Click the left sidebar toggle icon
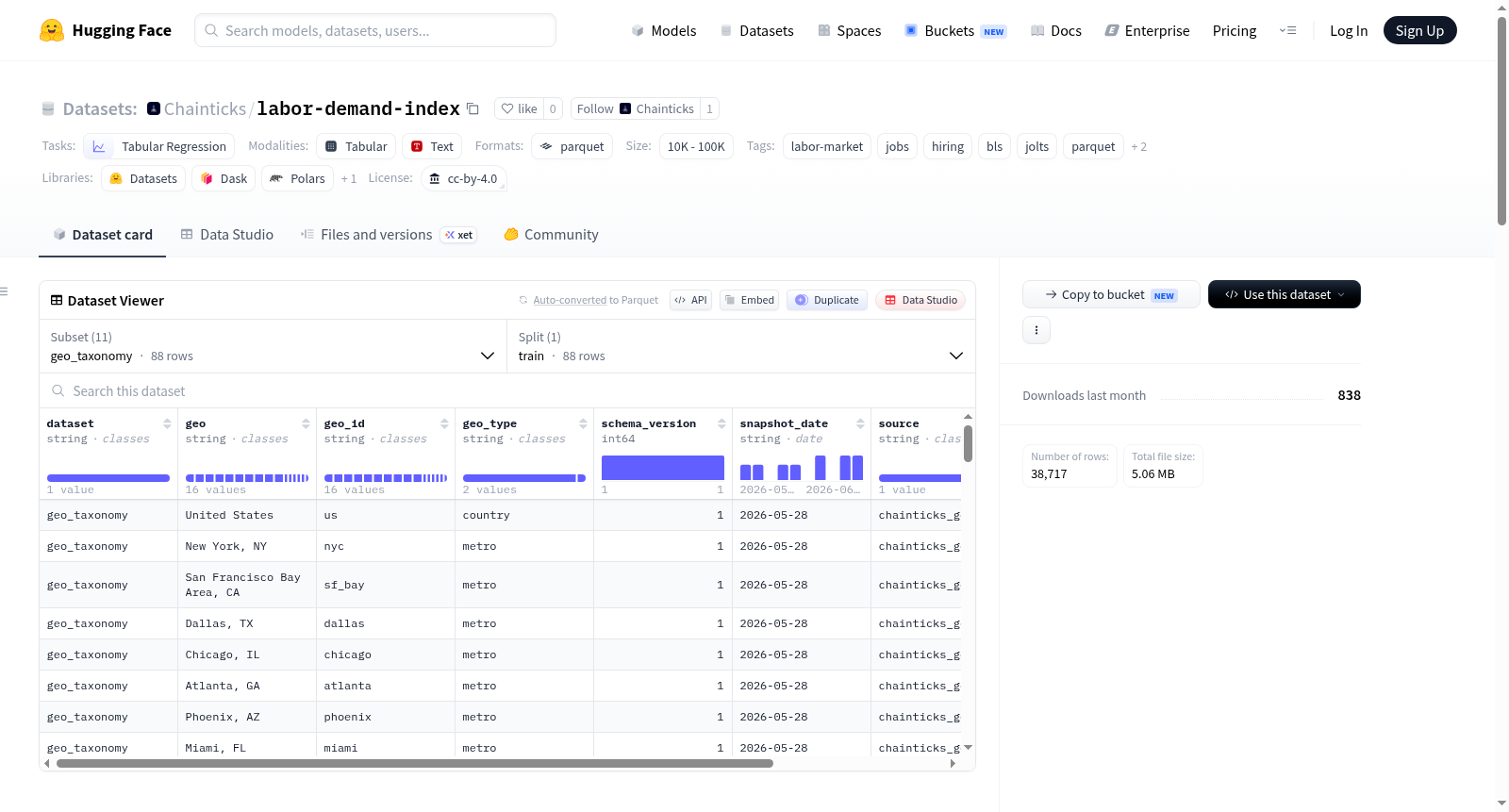This screenshot has height=812, width=1509. point(4,291)
